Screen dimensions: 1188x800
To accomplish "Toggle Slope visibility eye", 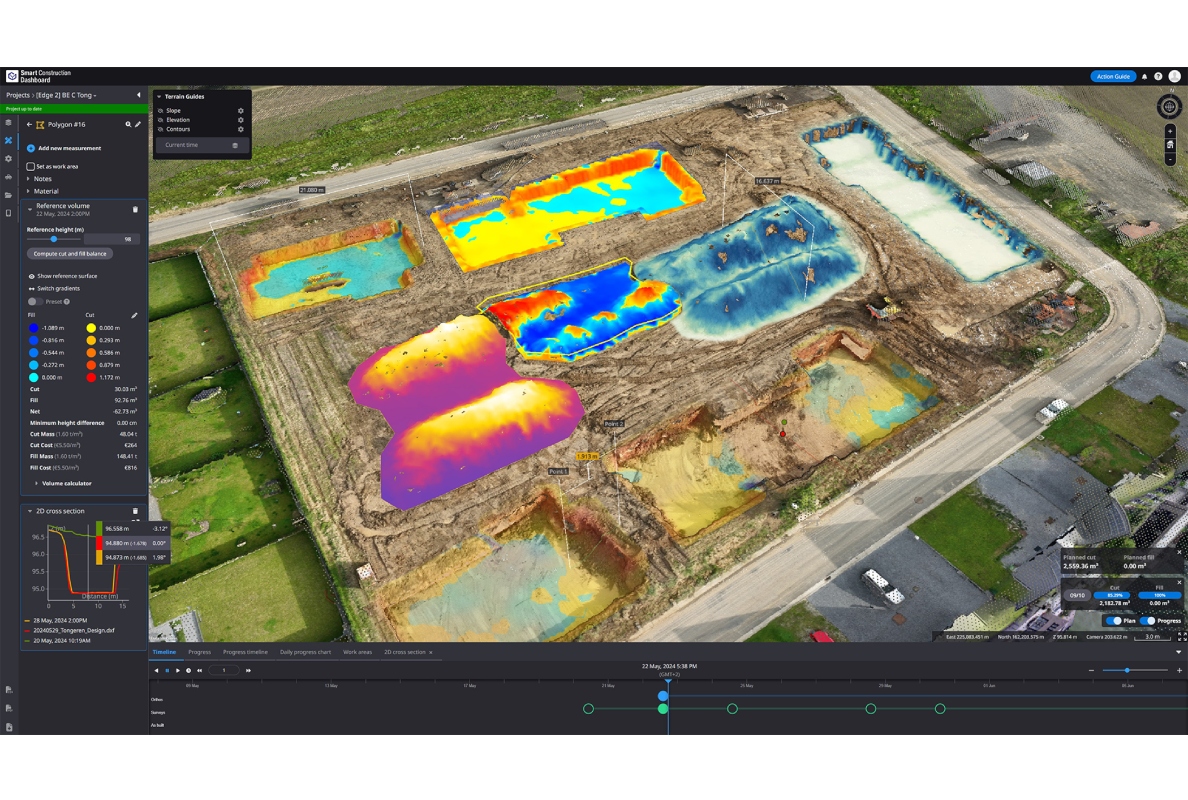I will [x=161, y=111].
